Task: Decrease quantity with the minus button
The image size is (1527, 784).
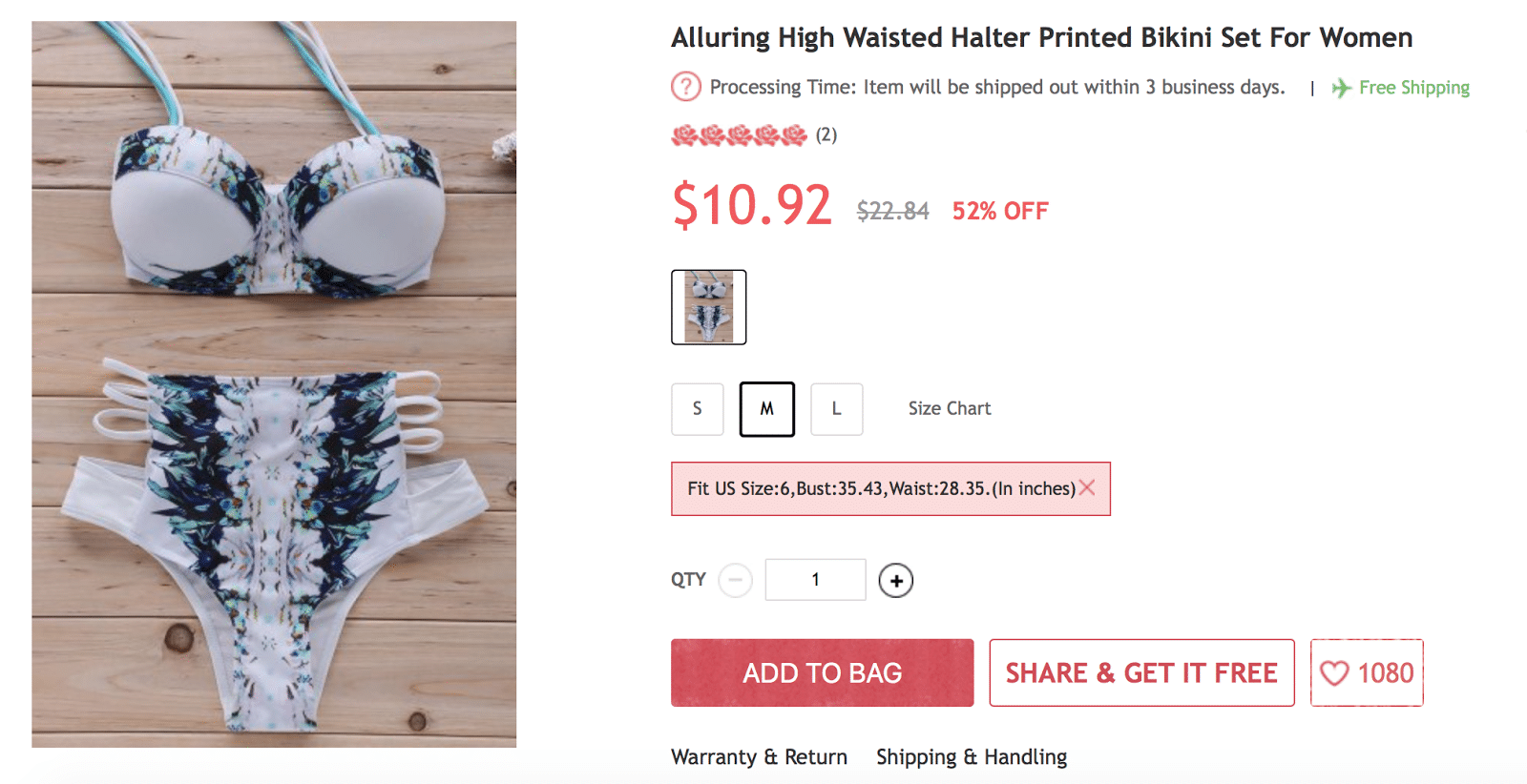Action: 735,580
